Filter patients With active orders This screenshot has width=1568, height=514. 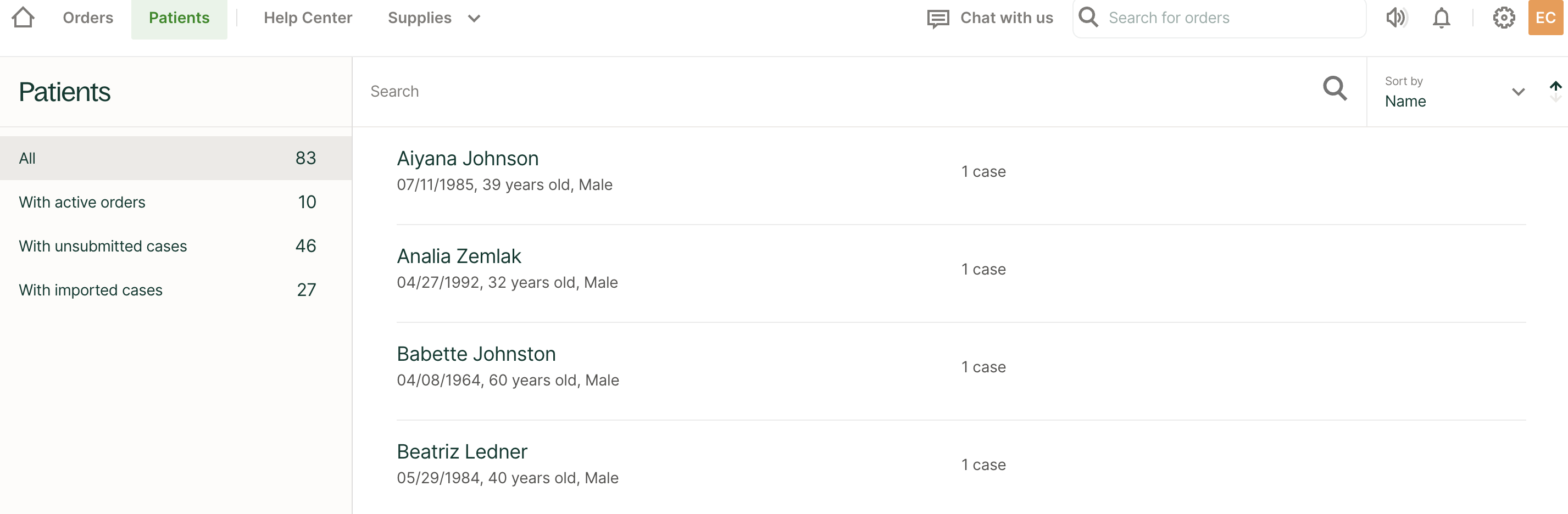pyautogui.click(x=82, y=202)
